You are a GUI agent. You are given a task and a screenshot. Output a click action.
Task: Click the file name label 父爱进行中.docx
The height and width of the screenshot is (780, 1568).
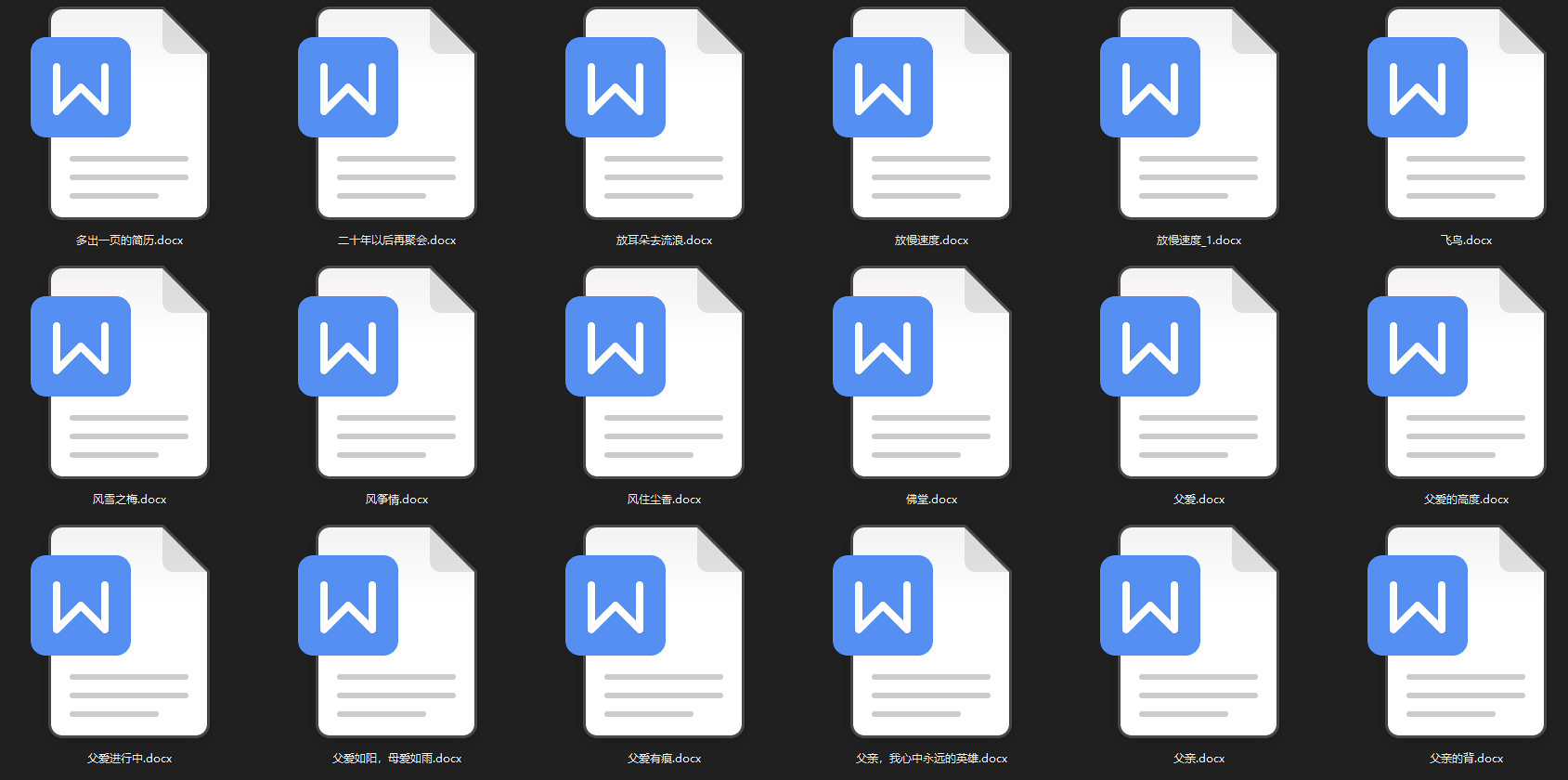[x=130, y=759]
